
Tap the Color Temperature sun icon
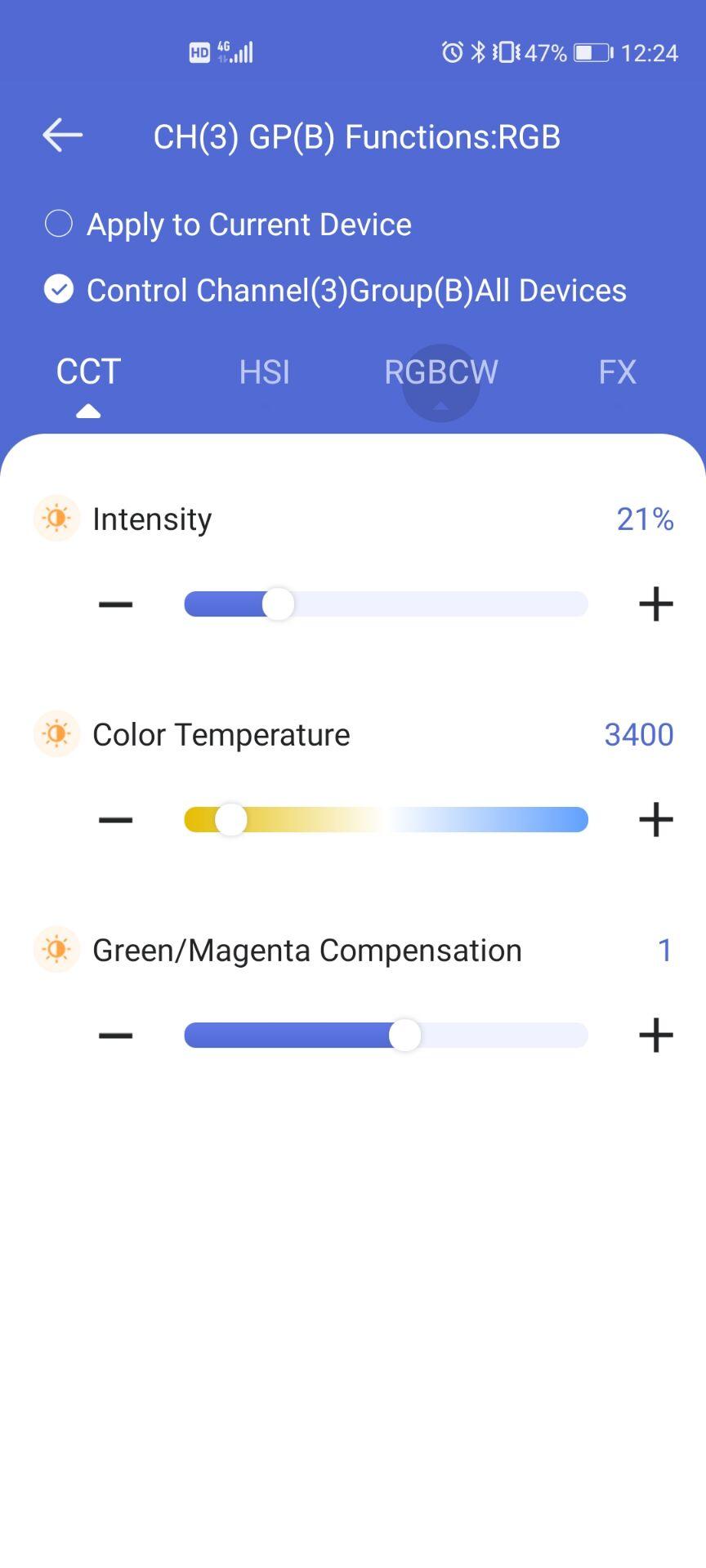pos(56,733)
